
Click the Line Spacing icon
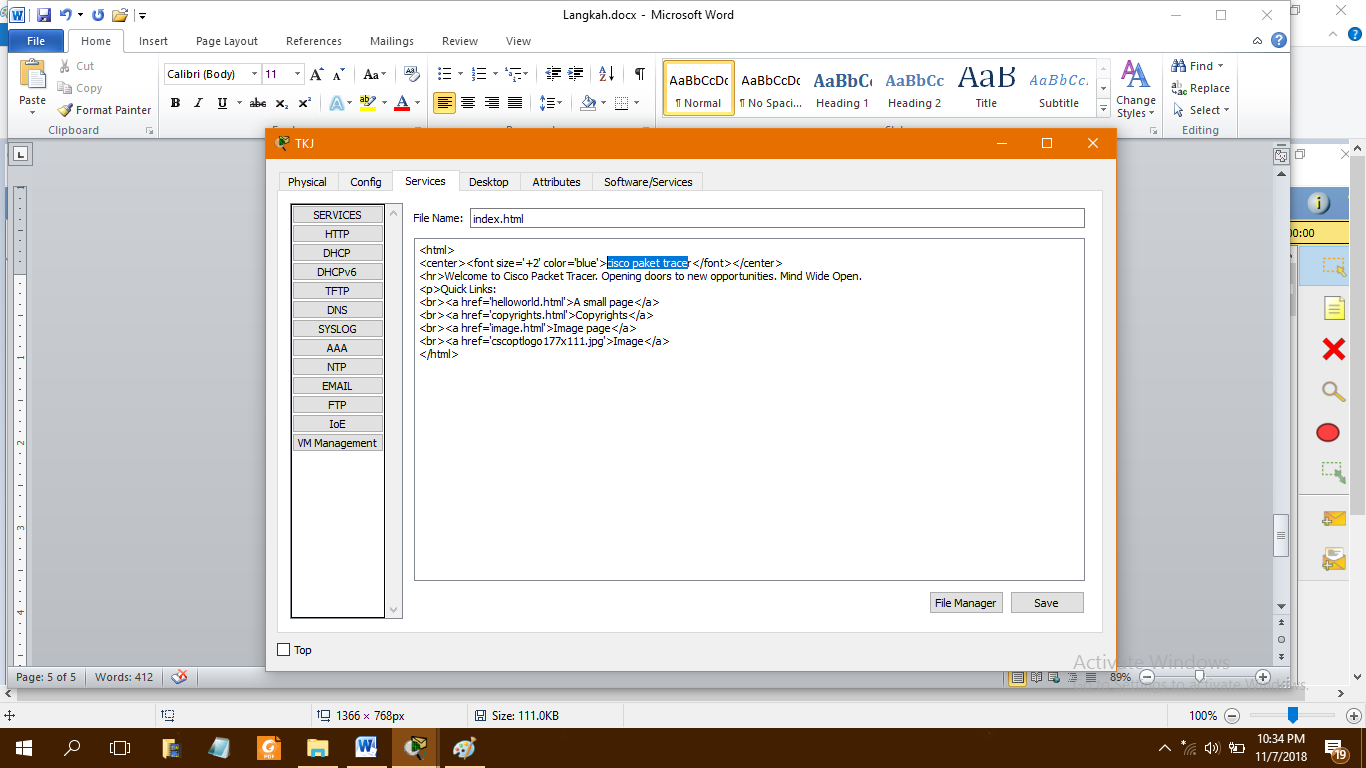(x=546, y=103)
